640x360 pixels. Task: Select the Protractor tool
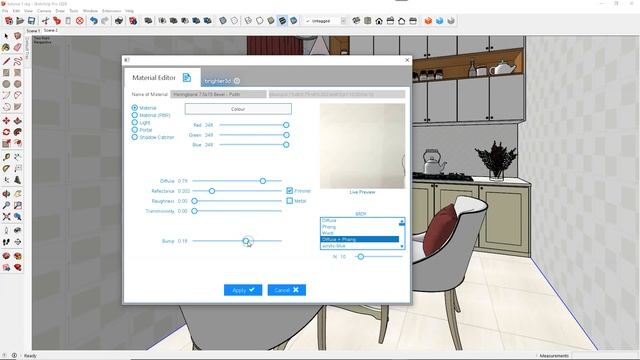click(x=6, y=169)
